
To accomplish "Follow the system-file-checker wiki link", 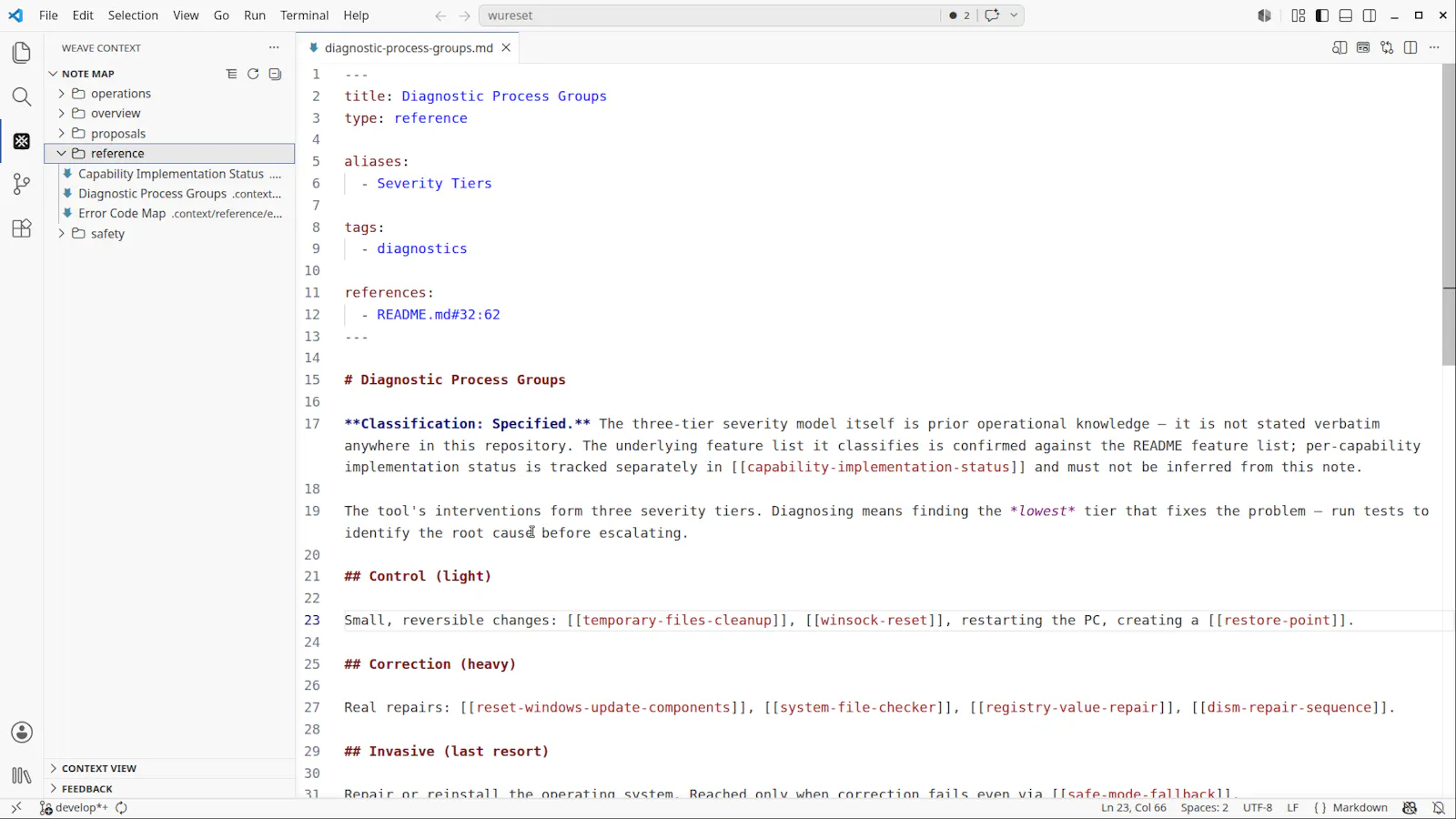I will (x=858, y=707).
